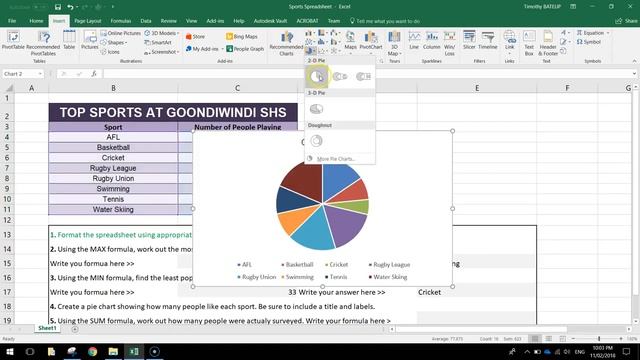Viewport: 640px width, 360px height.
Task: Insert a Column sparkline
Action: 431,40
